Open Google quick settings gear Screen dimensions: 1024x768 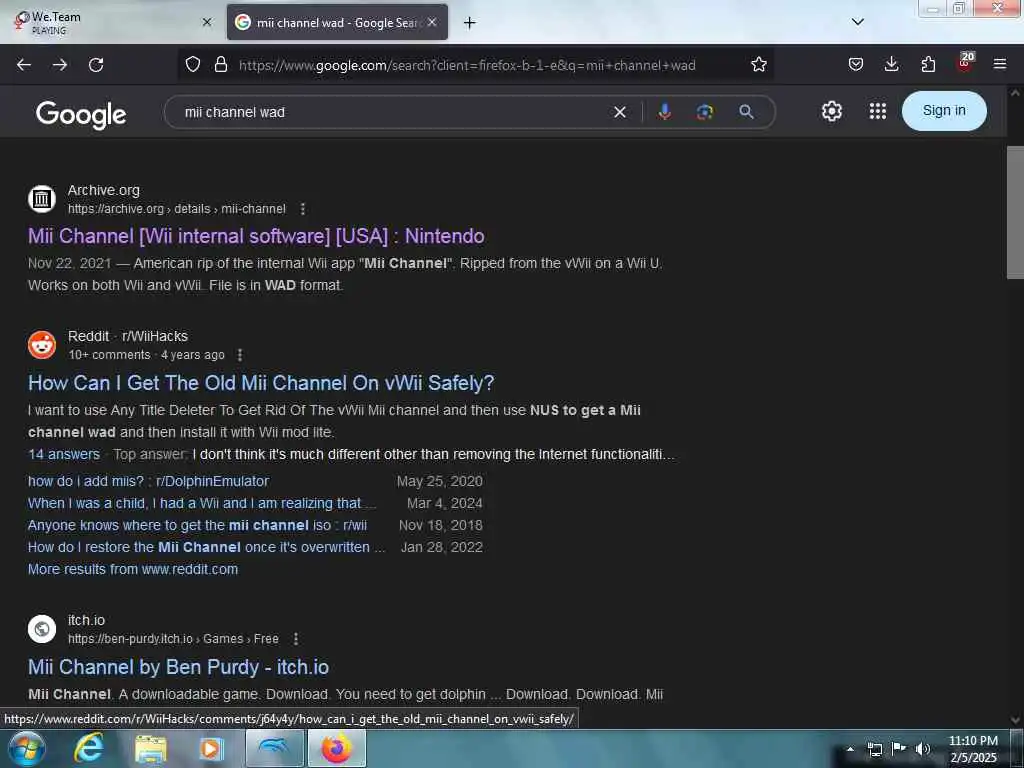(831, 111)
